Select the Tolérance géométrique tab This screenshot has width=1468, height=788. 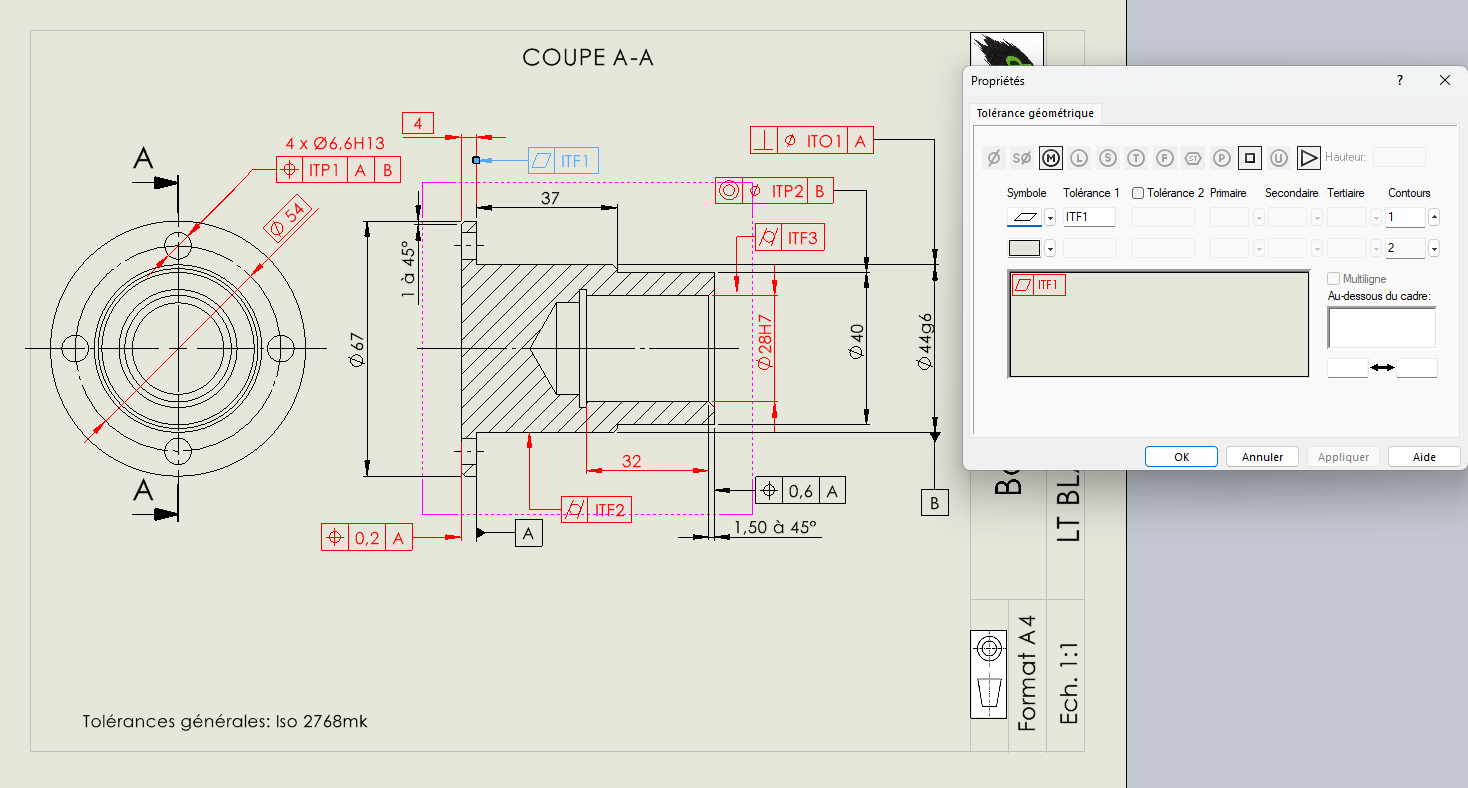coord(1035,114)
